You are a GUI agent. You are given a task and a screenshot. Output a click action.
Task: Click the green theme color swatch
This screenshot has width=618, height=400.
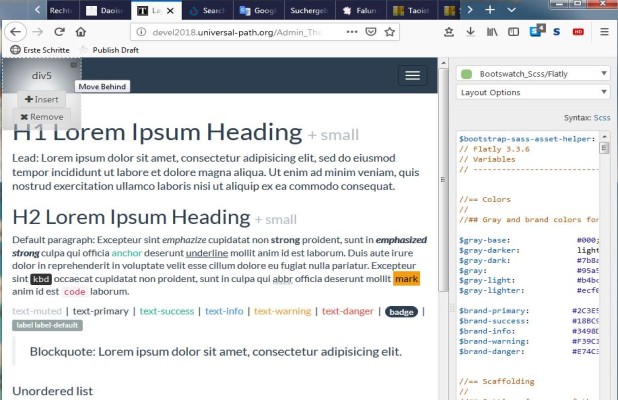(466, 74)
